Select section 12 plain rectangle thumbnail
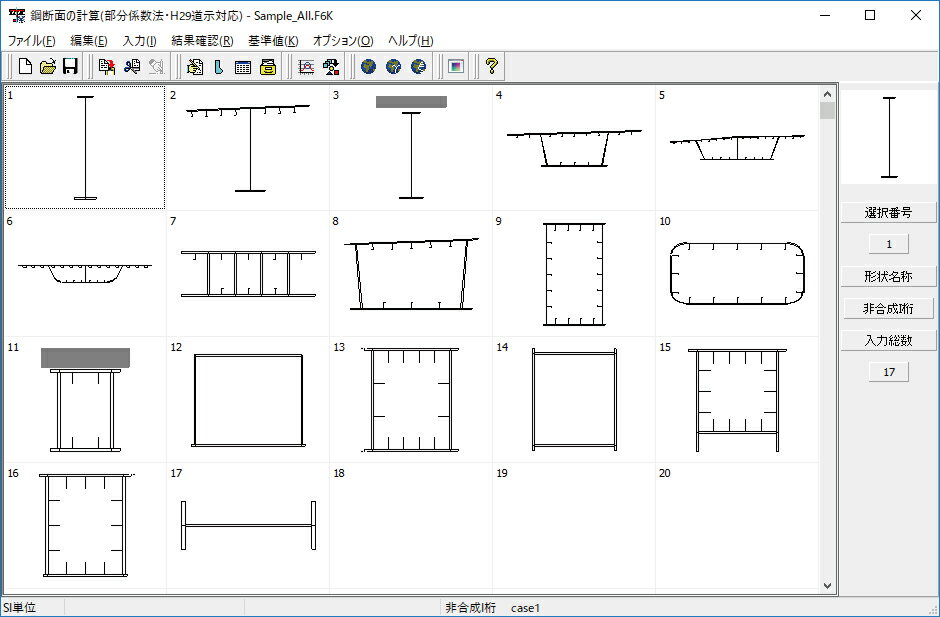Image resolution: width=940 pixels, height=617 pixels. (248, 399)
